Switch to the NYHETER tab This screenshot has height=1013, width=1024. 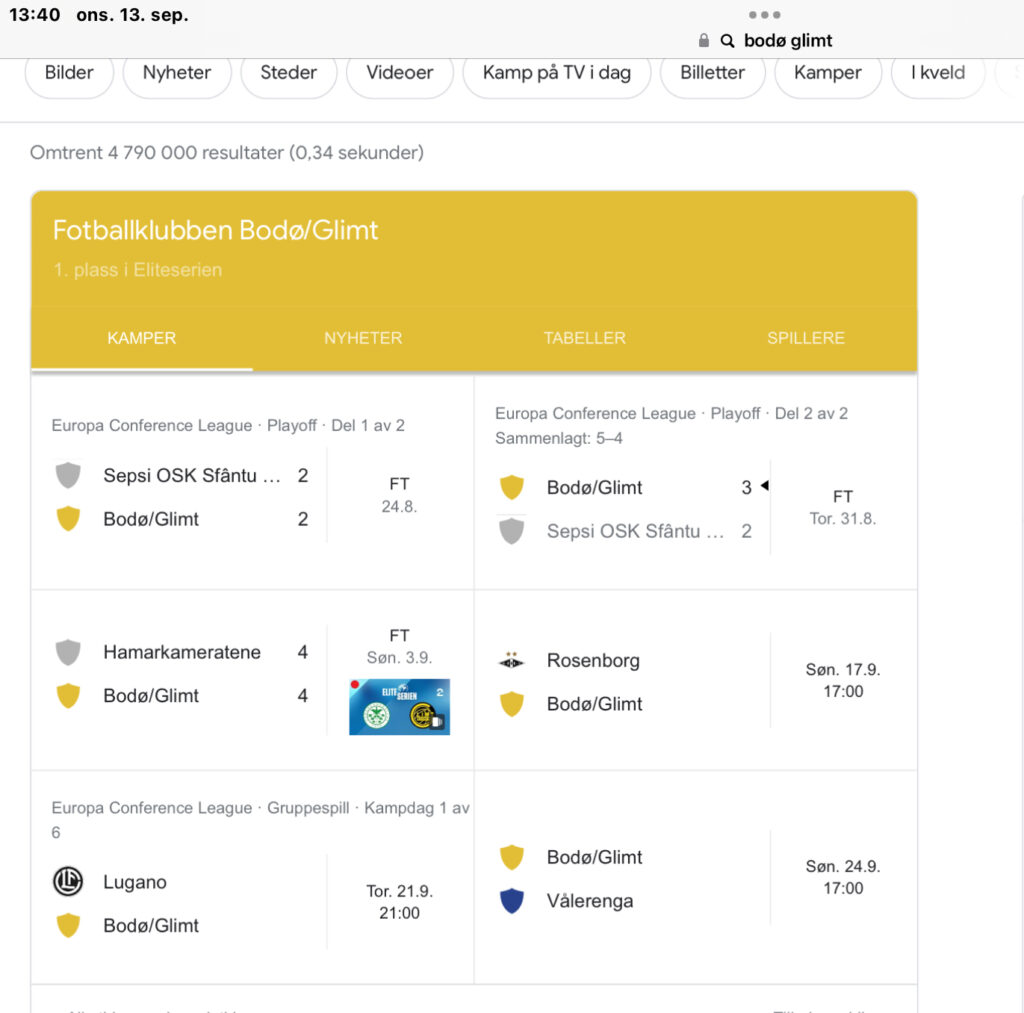[363, 338]
